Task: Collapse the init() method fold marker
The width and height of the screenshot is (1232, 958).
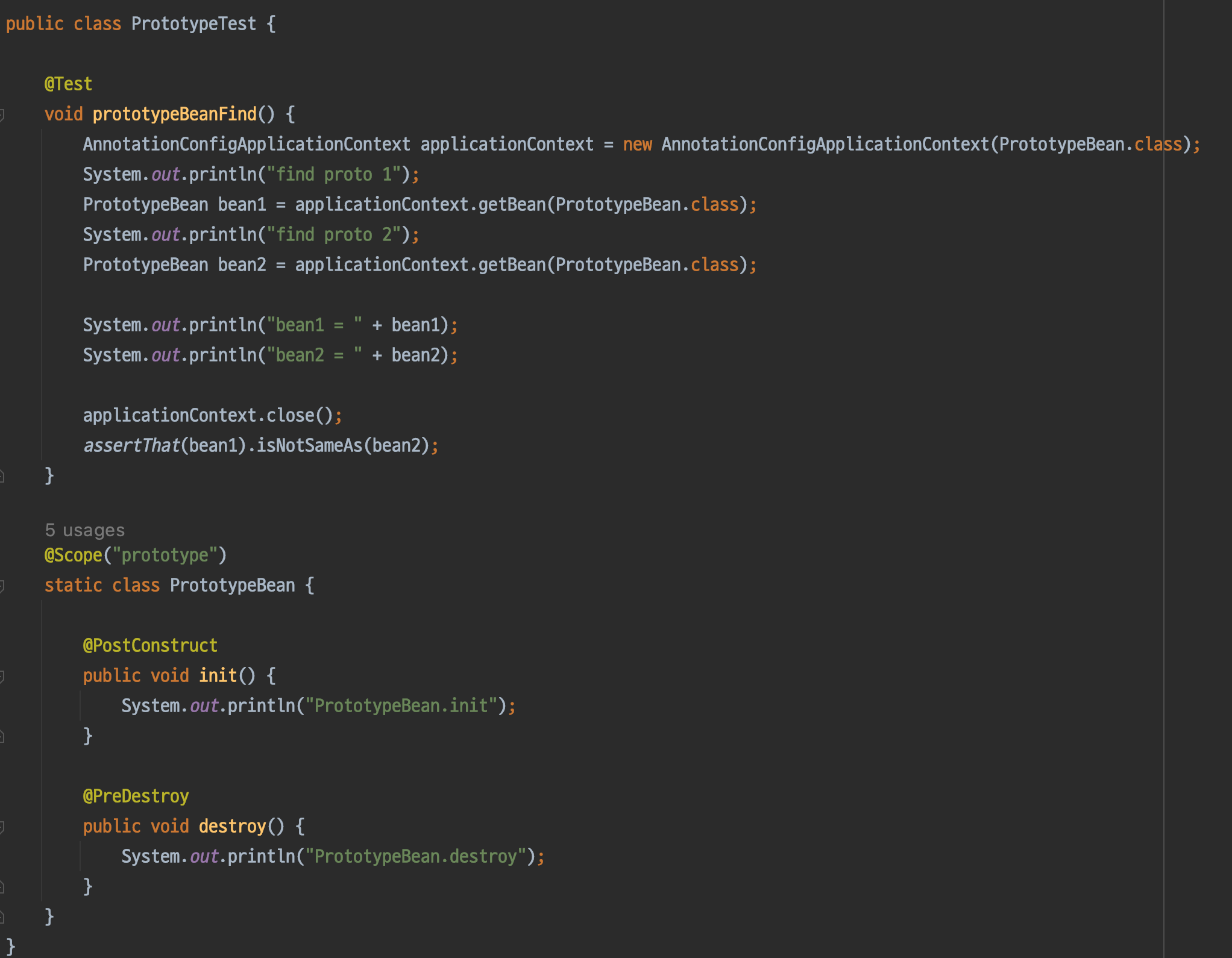Action: point(2,676)
